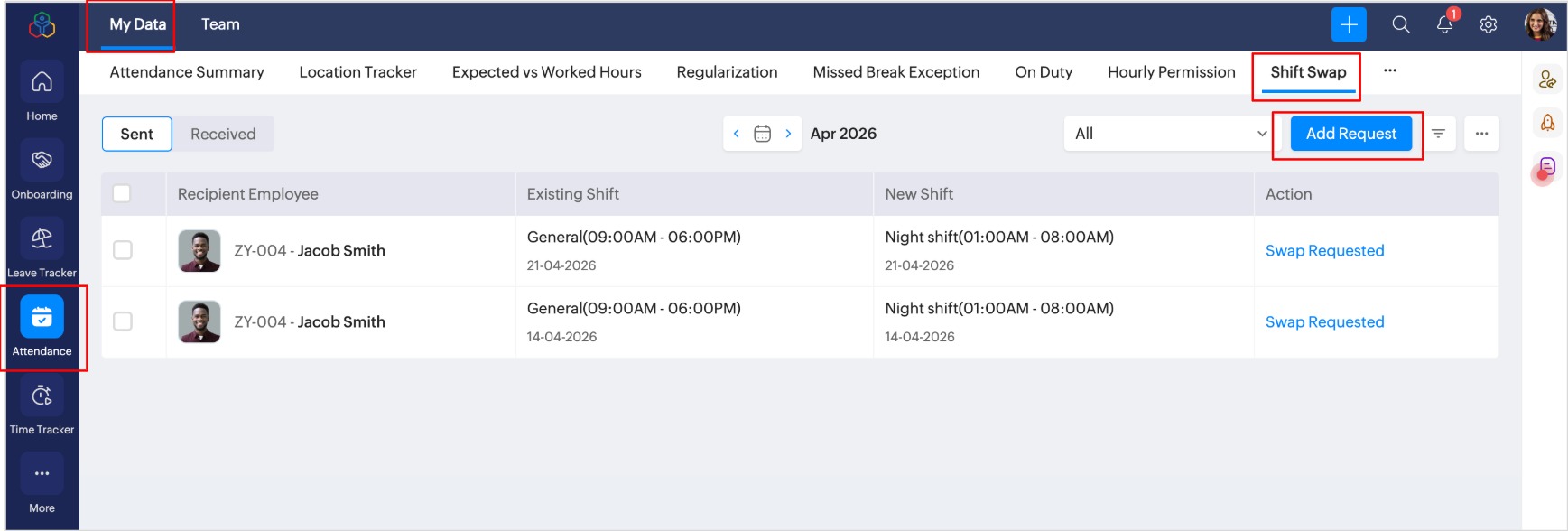Open the settings gear icon

(1488, 25)
